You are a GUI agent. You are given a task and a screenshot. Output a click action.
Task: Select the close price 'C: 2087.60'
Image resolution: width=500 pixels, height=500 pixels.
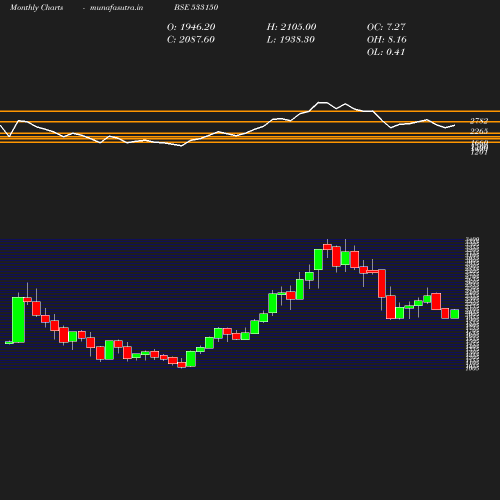click(191, 40)
